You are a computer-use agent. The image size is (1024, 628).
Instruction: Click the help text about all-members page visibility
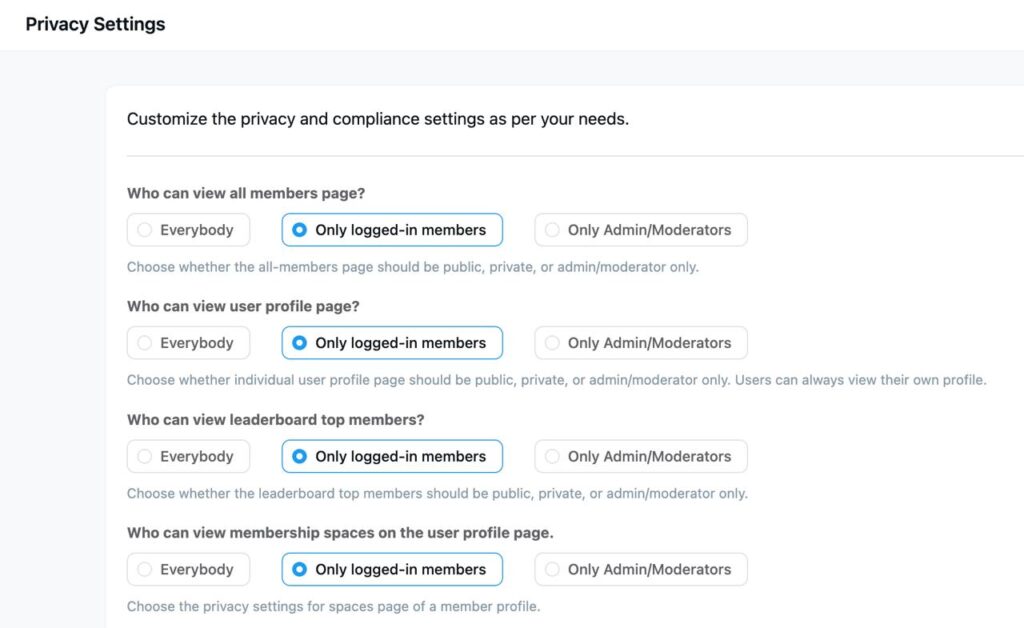(x=412, y=267)
